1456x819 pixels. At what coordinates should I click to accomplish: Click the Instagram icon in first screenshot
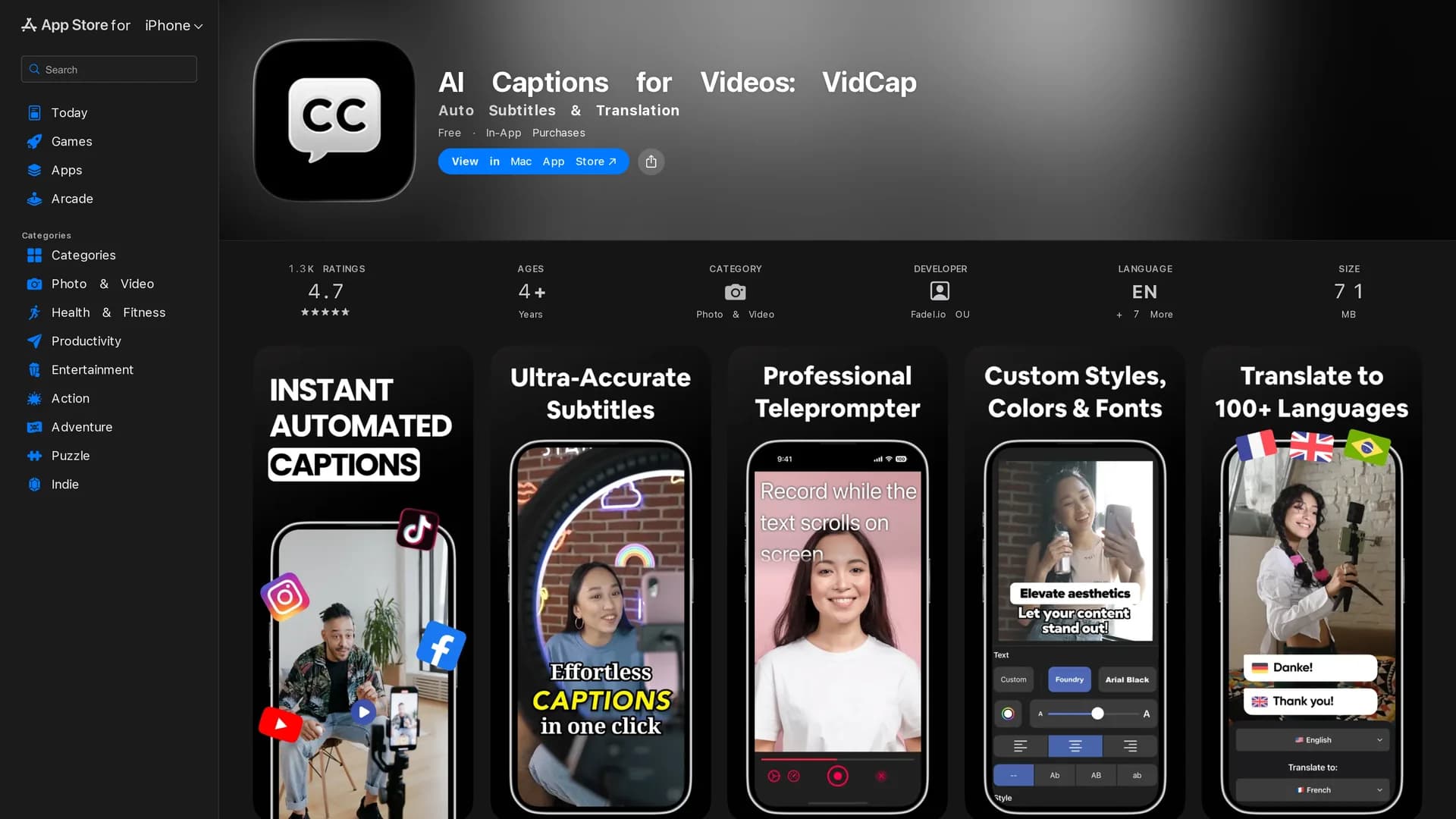(285, 597)
